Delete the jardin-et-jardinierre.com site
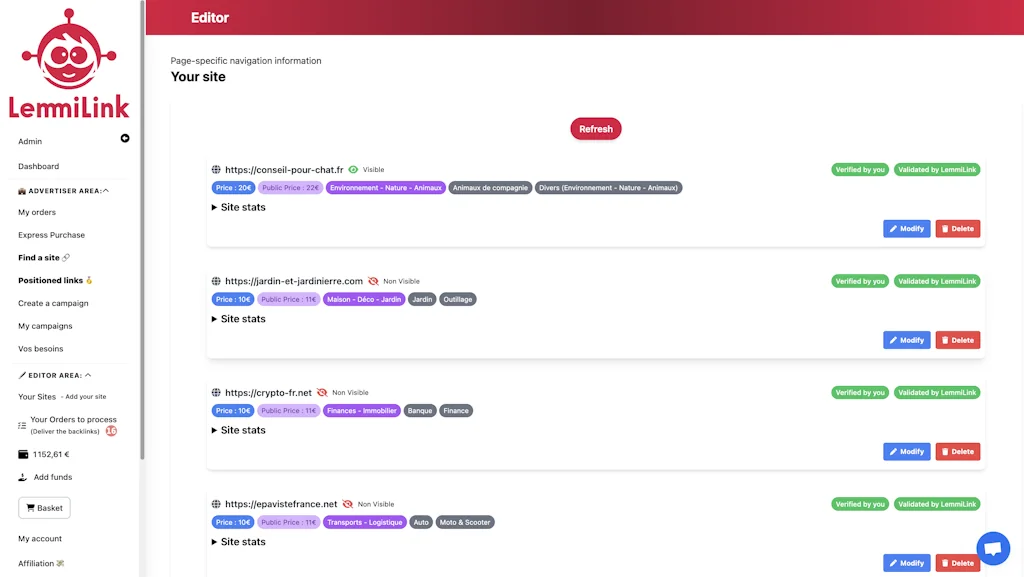1024x577 pixels. pyautogui.click(x=957, y=340)
